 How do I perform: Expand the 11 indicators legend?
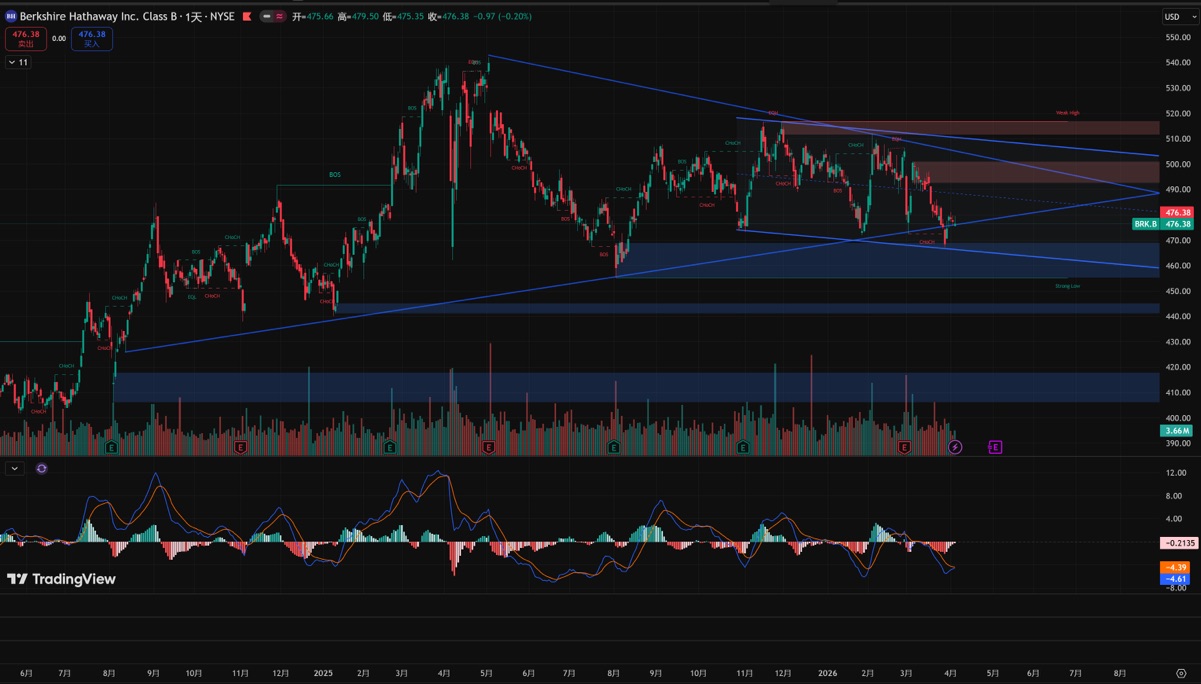pyautogui.click(x=18, y=62)
